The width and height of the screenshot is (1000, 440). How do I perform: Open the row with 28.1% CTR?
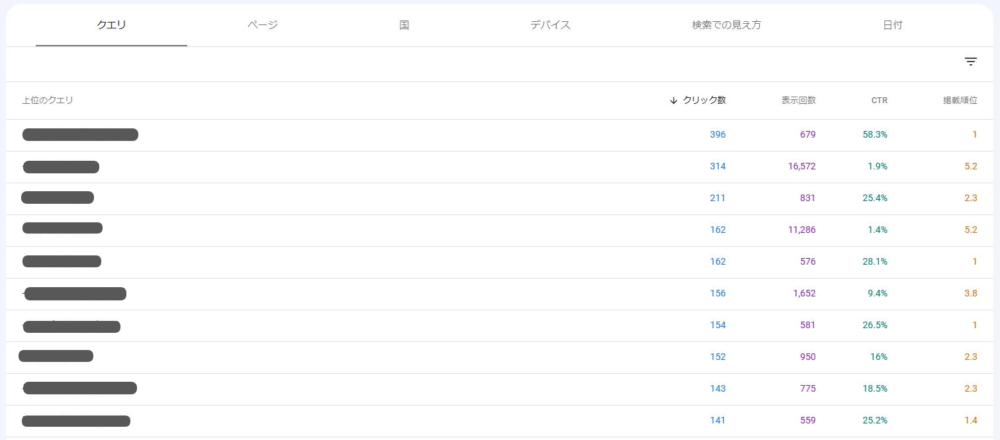coord(500,262)
